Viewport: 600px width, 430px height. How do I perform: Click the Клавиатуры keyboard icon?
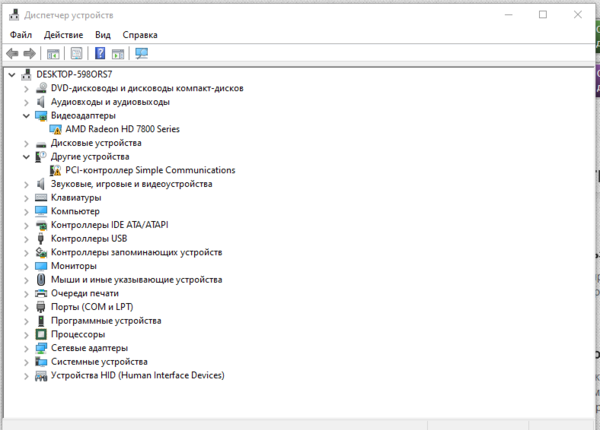(x=41, y=197)
